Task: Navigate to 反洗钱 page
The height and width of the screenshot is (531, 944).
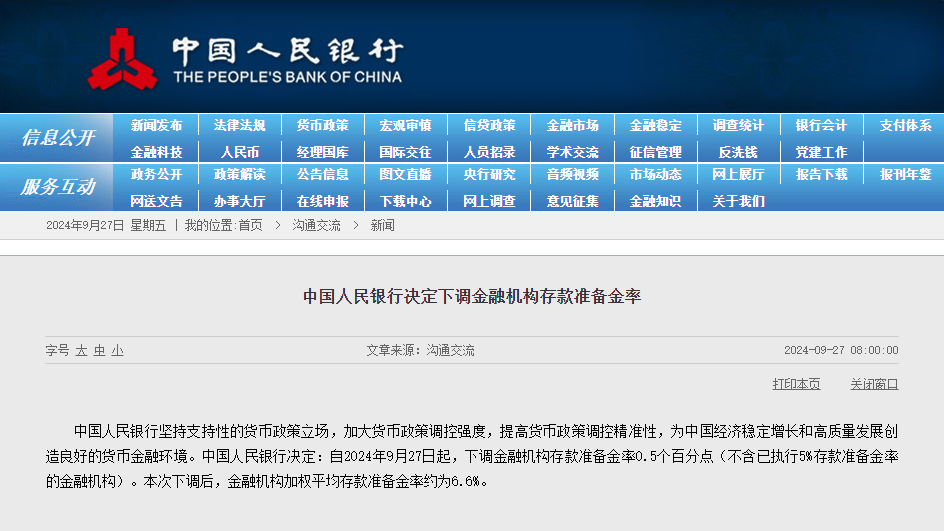Action: [738, 152]
